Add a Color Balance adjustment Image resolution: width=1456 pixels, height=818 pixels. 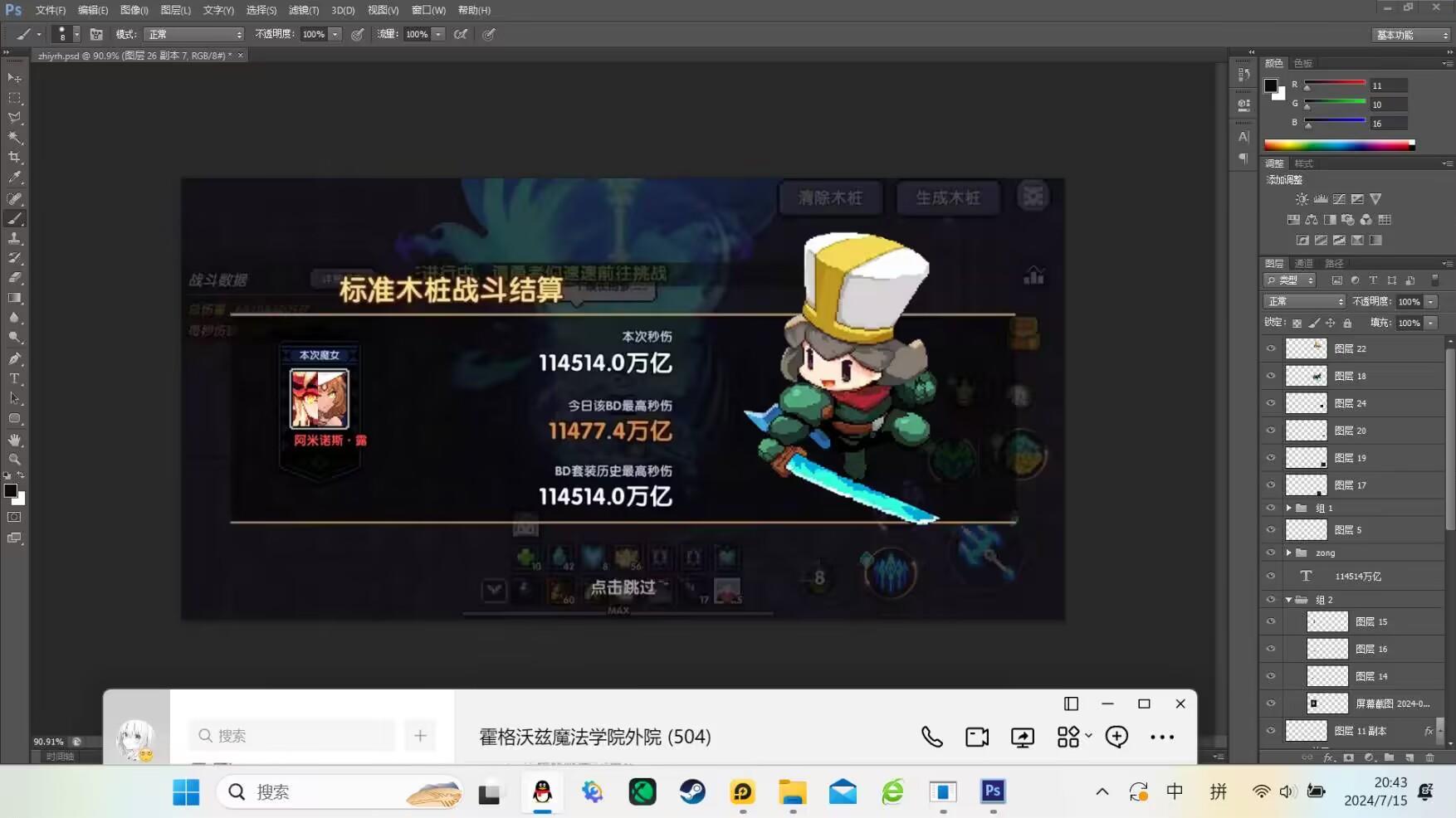(x=1312, y=220)
